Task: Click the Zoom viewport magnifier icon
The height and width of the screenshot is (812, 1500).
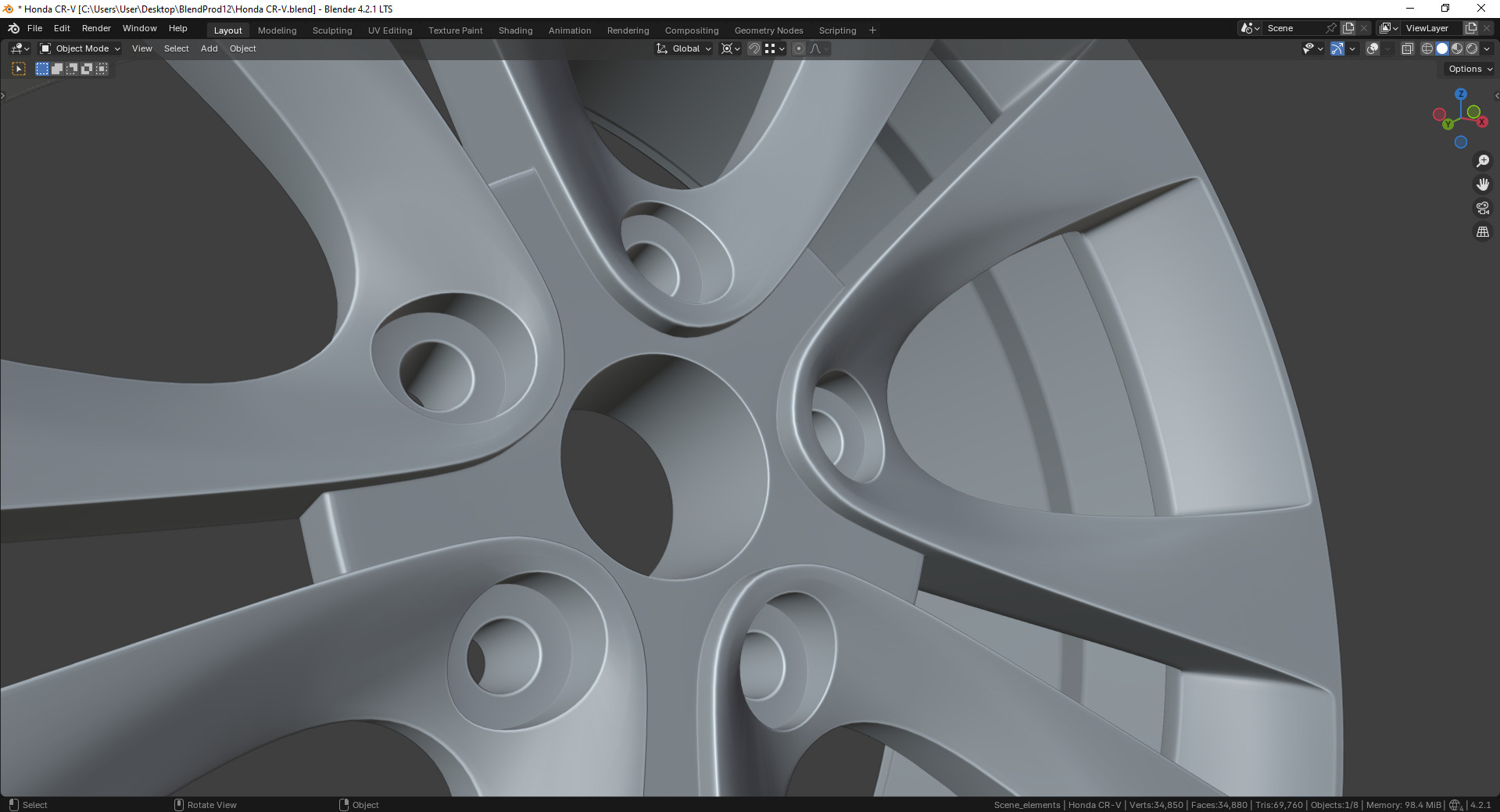Action: pyautogui.click(x=1483, y=161)
